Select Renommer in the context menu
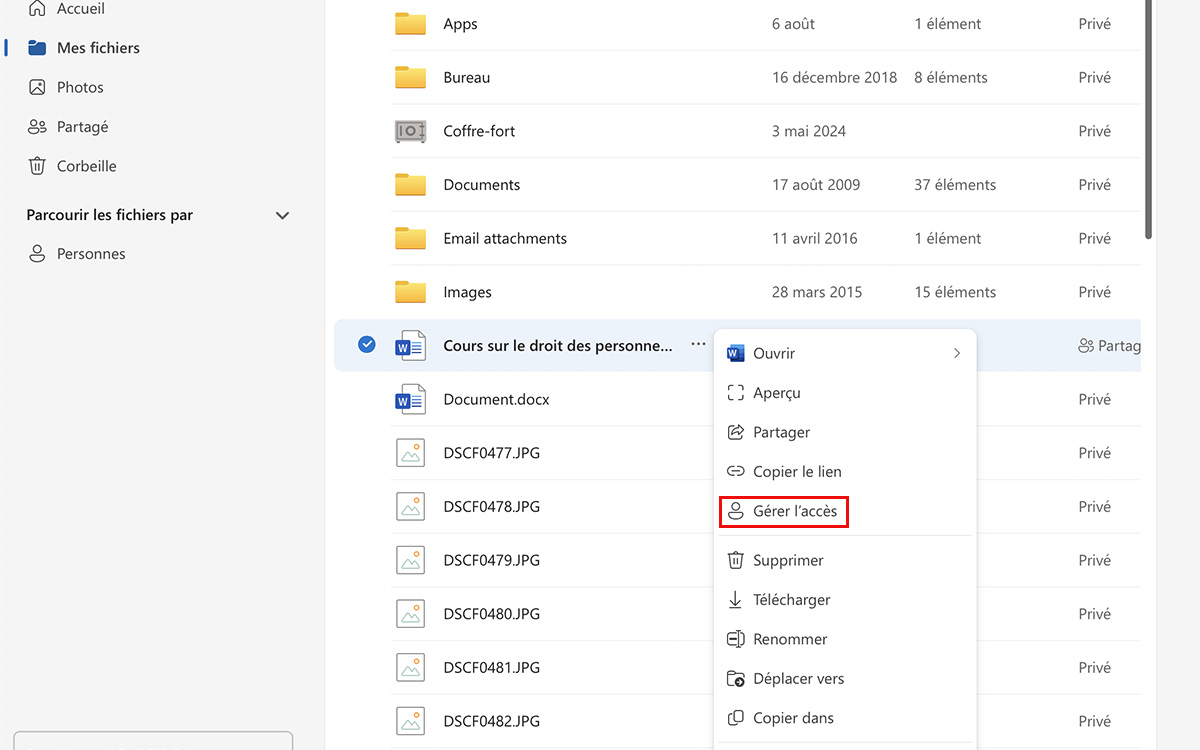 point(790,639)
